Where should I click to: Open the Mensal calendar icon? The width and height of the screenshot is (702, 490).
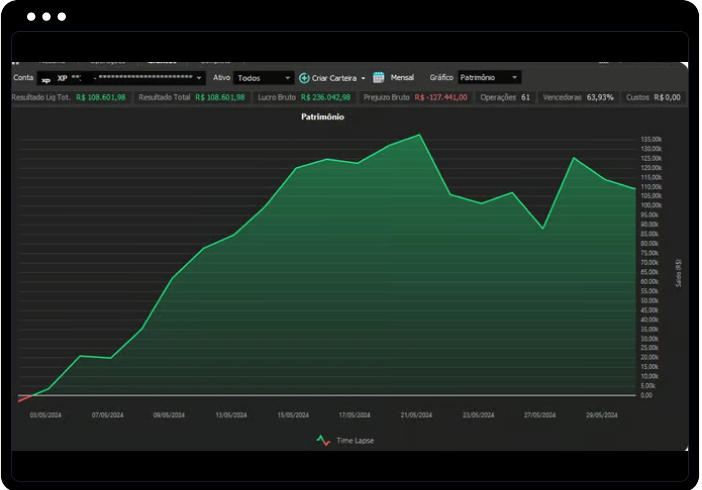point(379,77)
